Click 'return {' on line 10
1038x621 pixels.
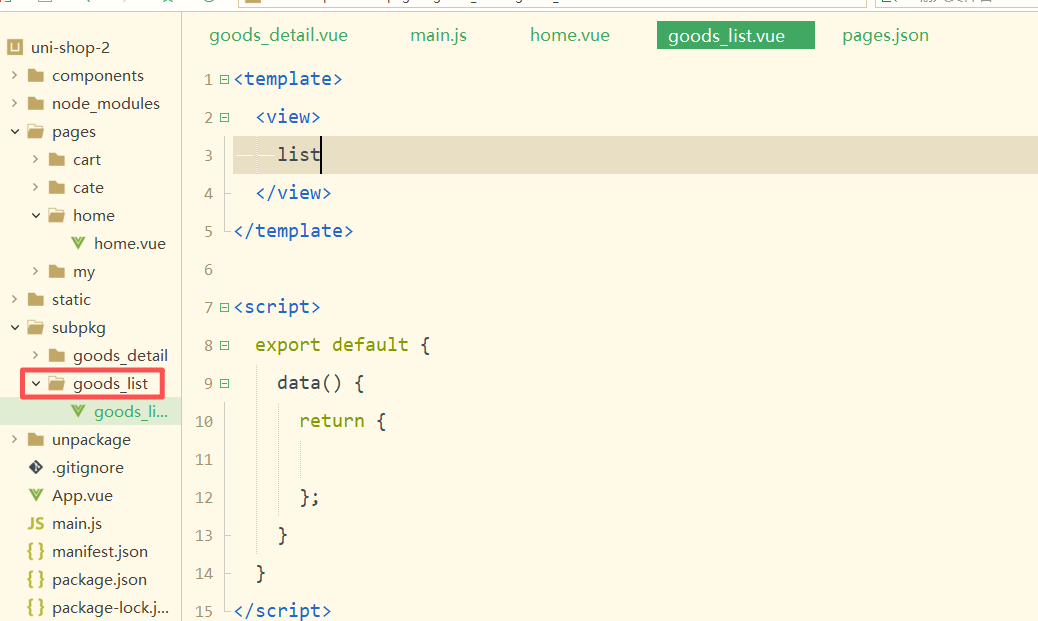(x=342, y=421)
